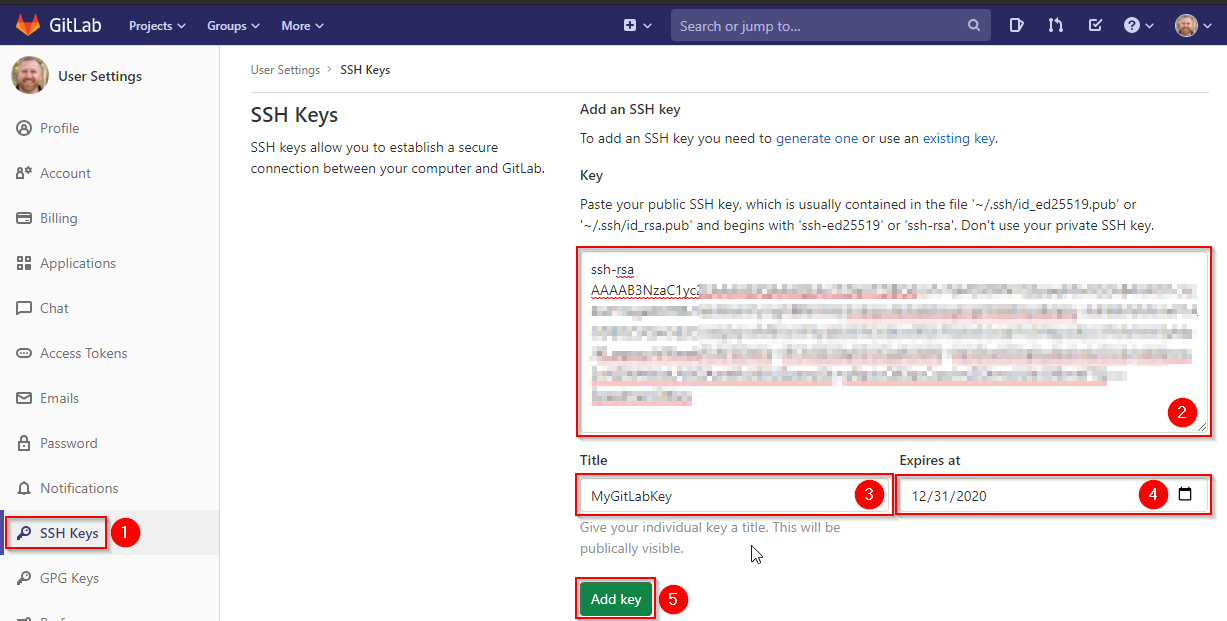This screenshot has width=1227, height=621.
Task: Open the Groups menu
Action: tap(233, 26)
